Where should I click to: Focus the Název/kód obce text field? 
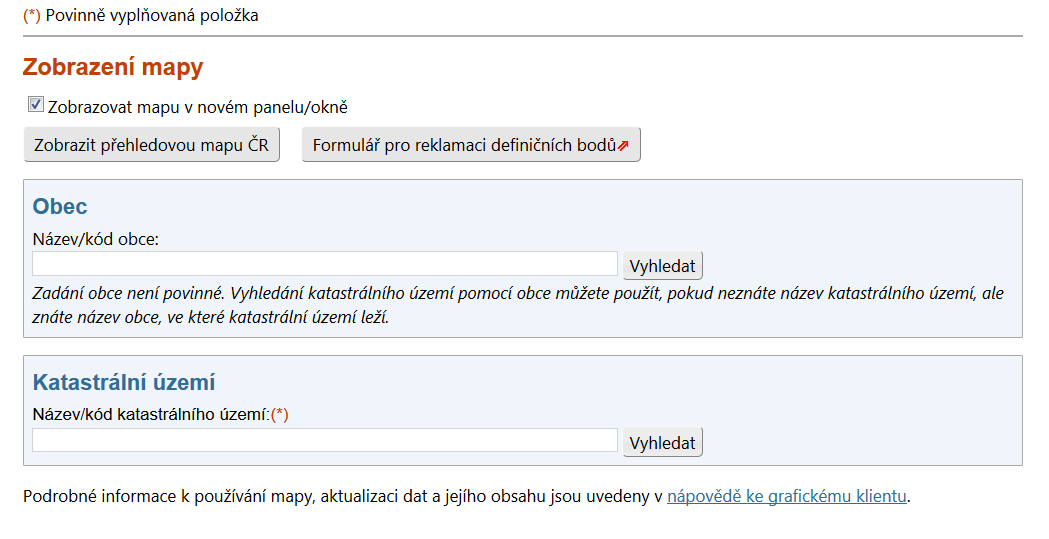point(324,264)
